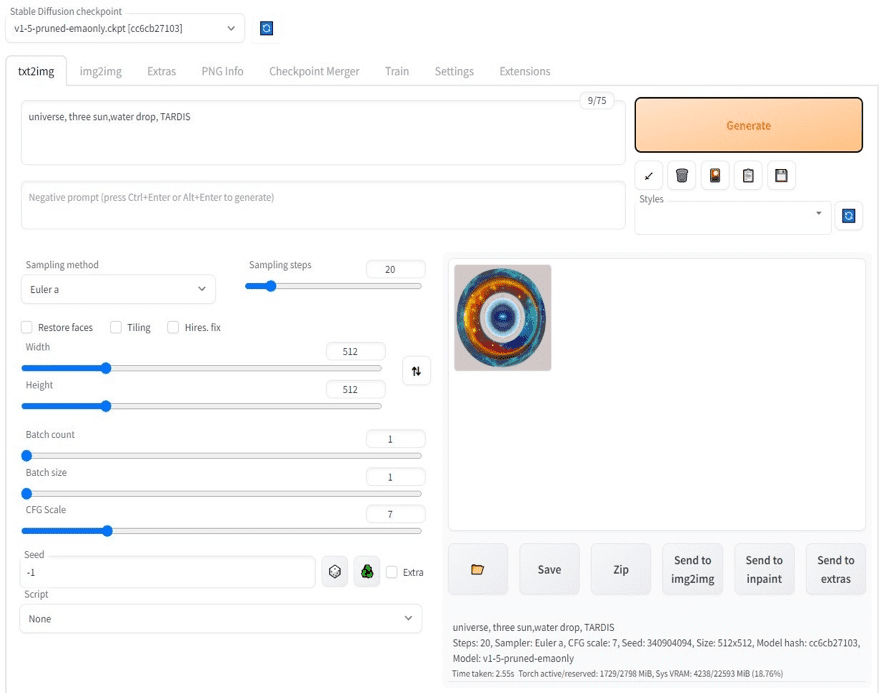The image size is (889, 693).
Task: Swap width and height with the arrows icon
Action: pos(416,371)
